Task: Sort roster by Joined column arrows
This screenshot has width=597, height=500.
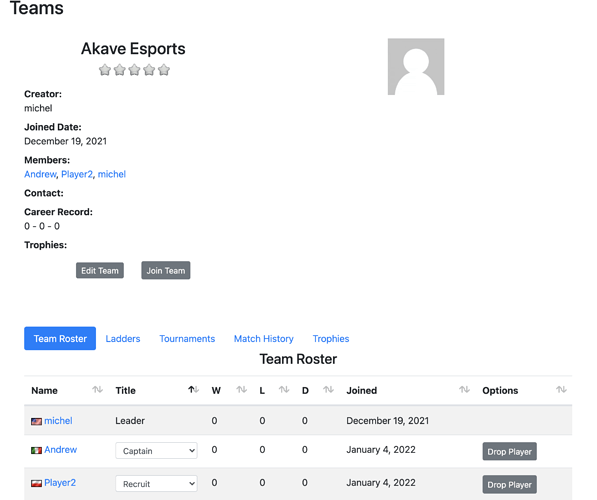Action: tap(464, 390)
